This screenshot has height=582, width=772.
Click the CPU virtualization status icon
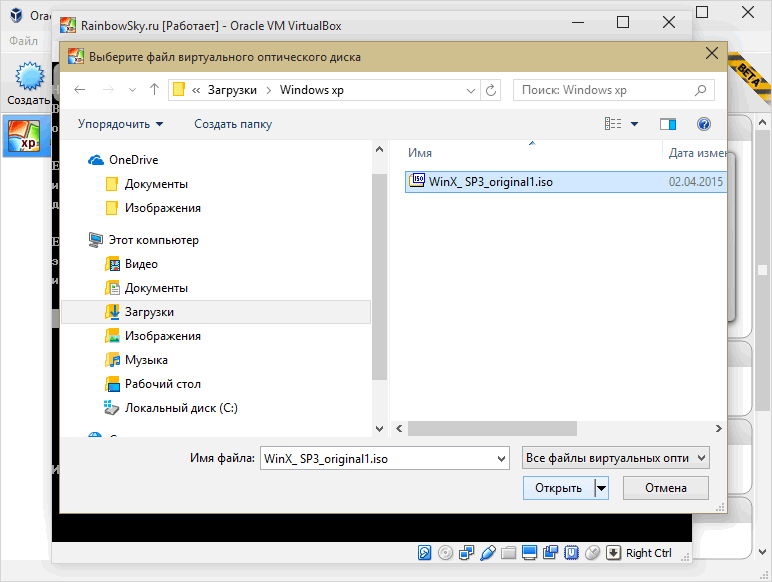click(x=571, y=553)
